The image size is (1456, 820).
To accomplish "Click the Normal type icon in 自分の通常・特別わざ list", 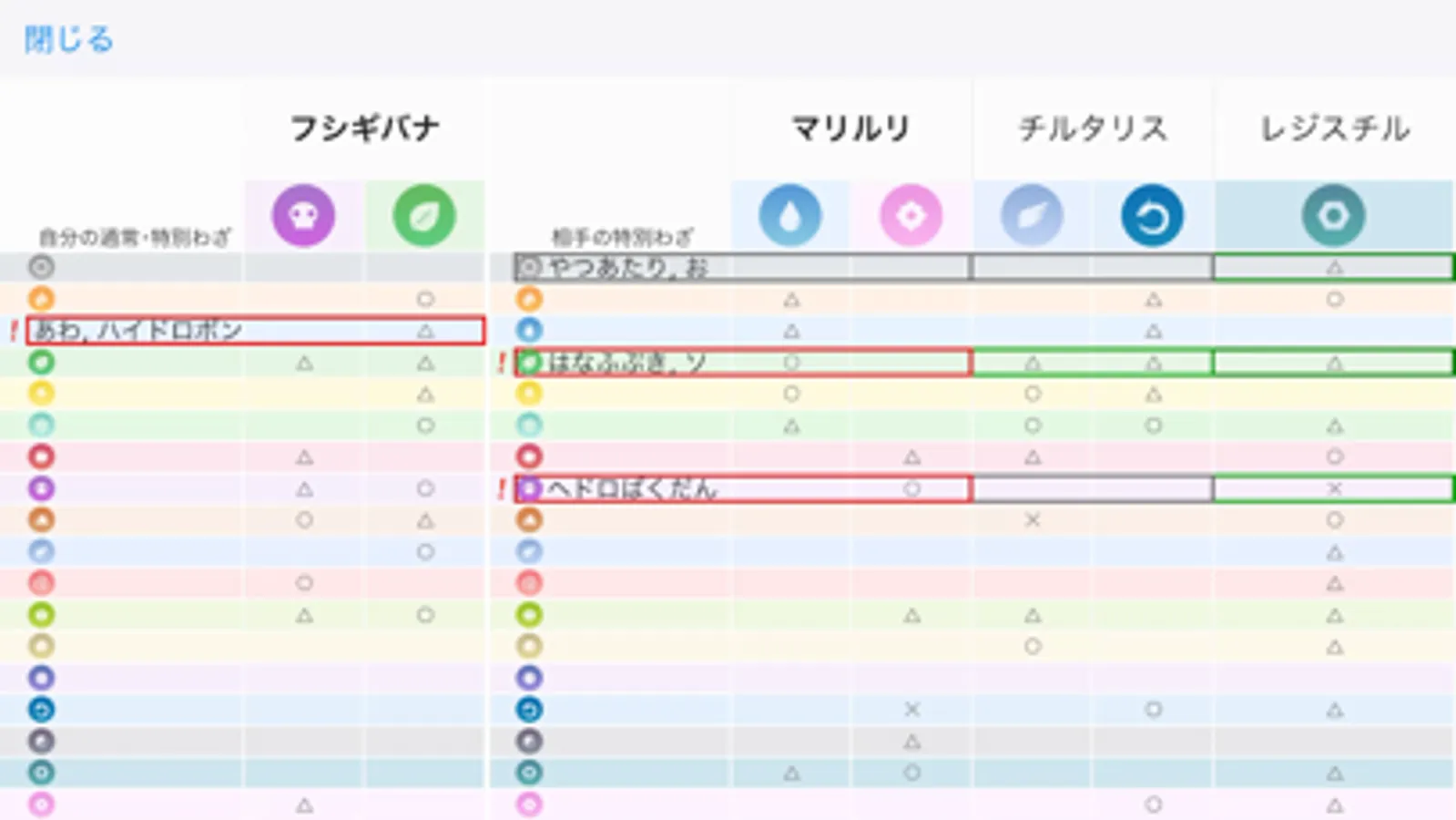I will point(41,267).
